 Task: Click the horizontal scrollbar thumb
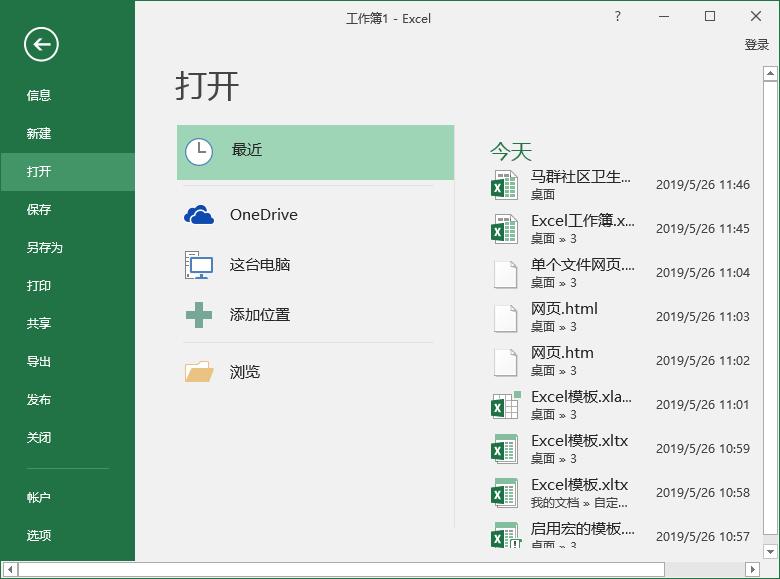pos(341,569)
